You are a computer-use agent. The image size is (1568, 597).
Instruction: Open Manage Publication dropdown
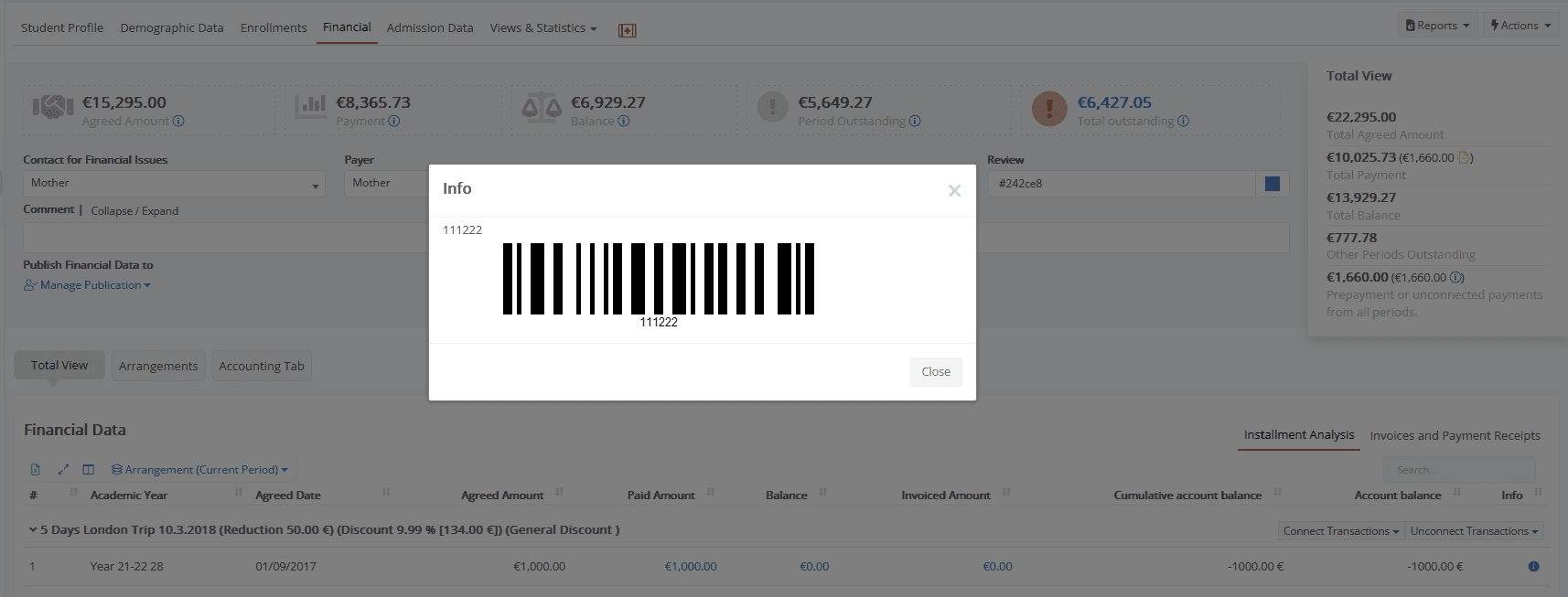pyautogui.click(x=88, y=285)
